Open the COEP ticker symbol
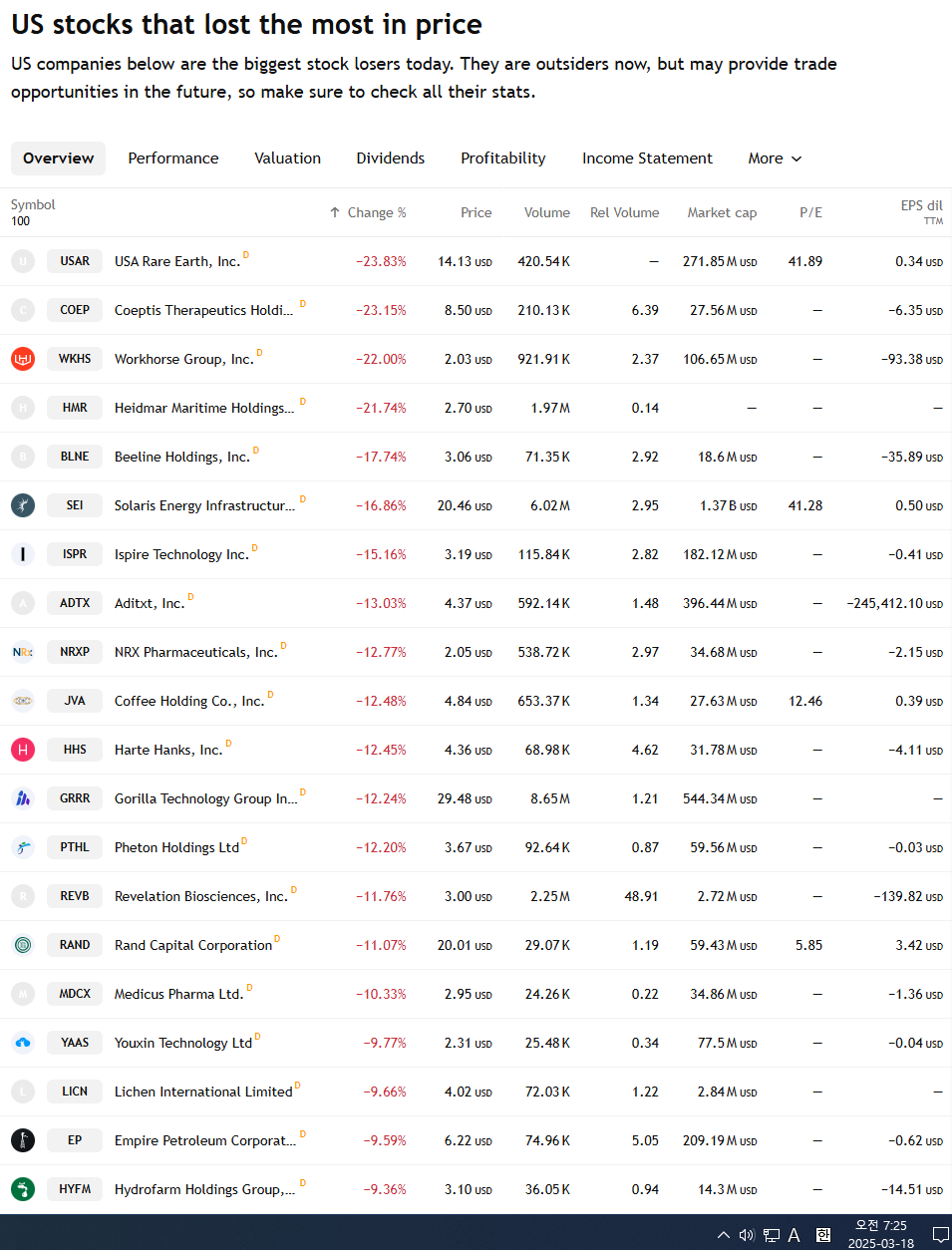This screenshot has height=1250, width=952. (75, 310)
